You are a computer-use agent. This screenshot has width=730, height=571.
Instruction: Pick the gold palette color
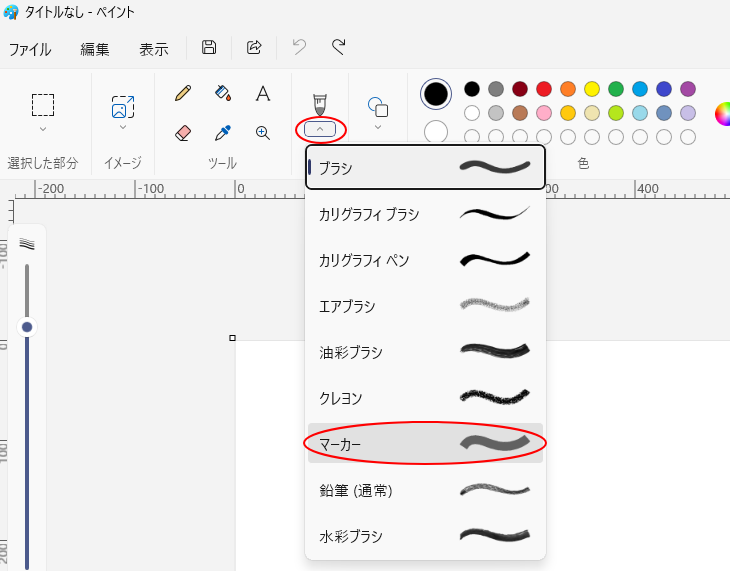click(568, 113)
